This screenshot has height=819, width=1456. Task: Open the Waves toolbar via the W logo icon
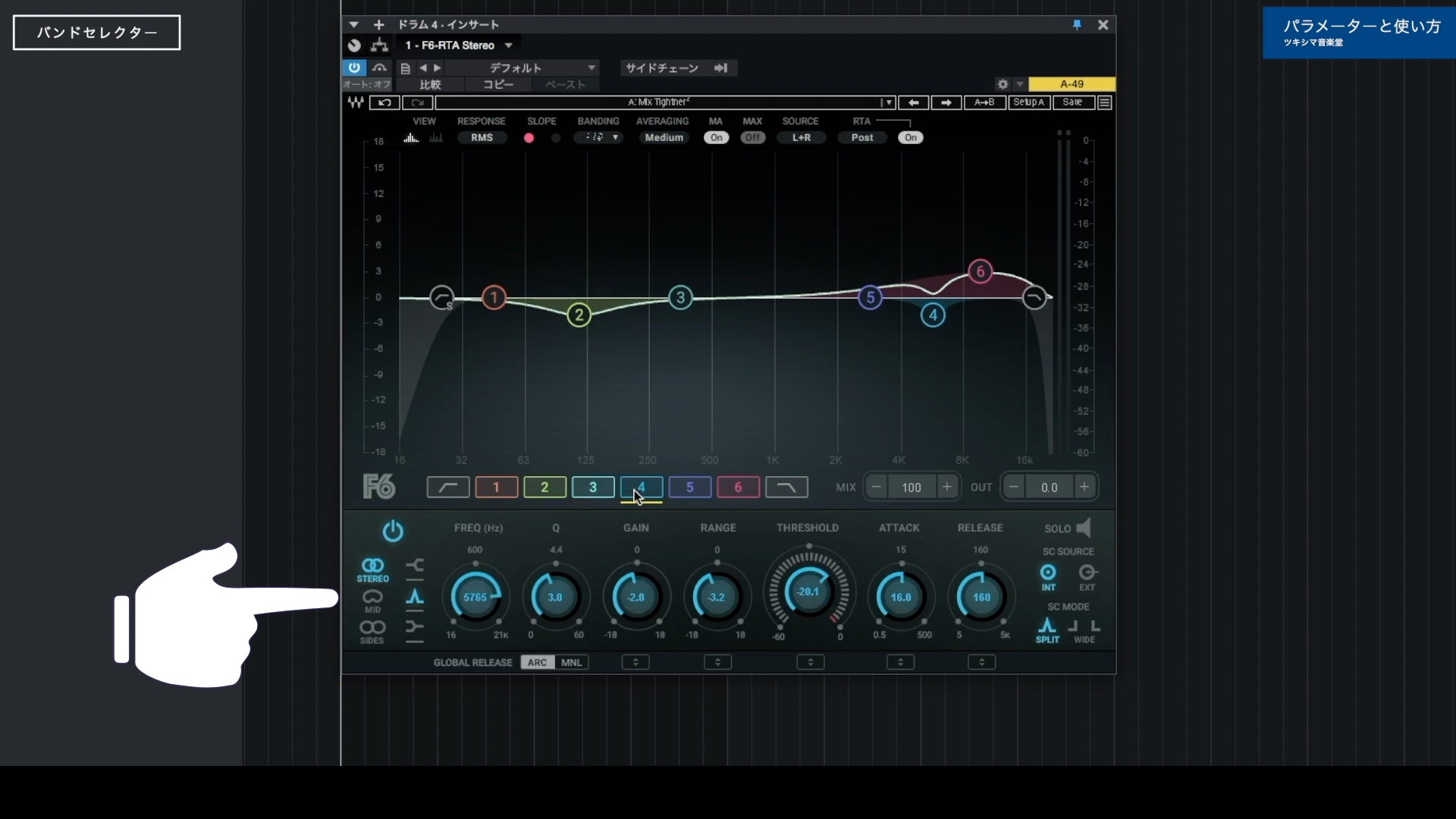coord(355,102)
